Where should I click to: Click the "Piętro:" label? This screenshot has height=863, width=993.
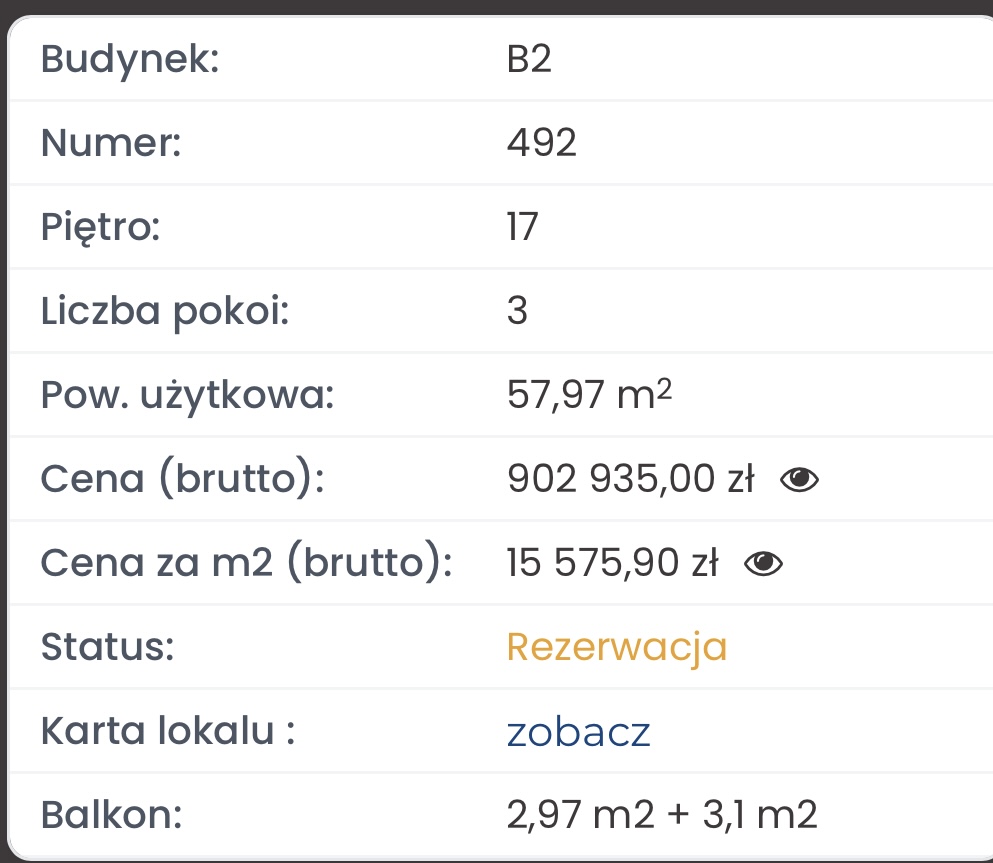100,228
